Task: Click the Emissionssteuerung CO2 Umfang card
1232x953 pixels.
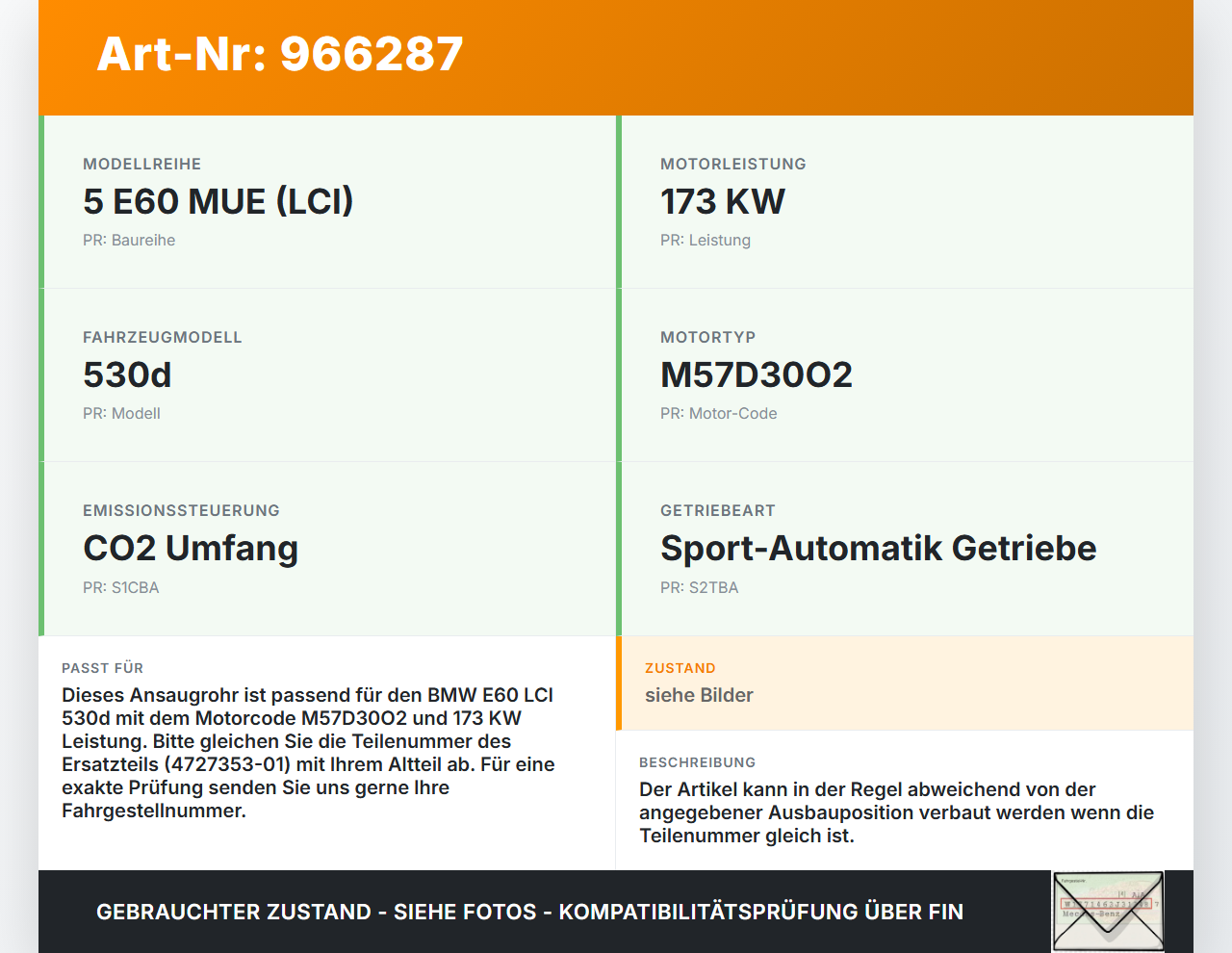Action: (x=327, y=548)
